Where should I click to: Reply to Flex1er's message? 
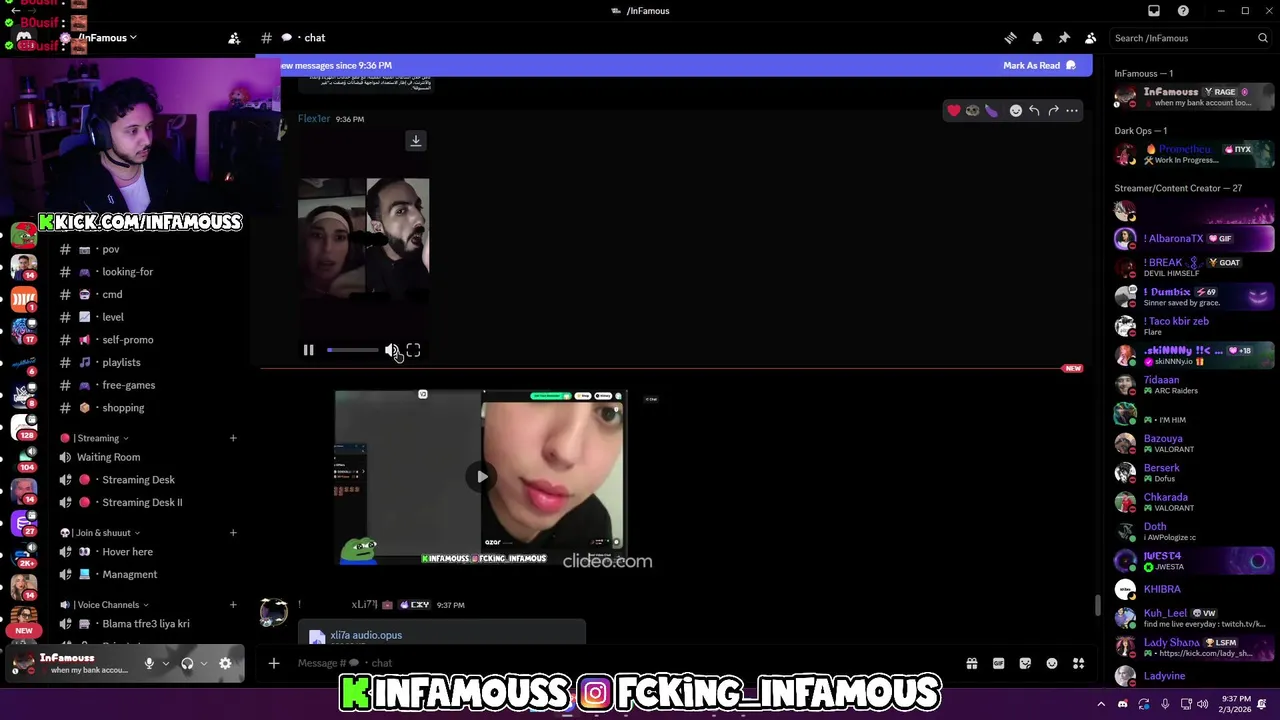pos(1034,110)
